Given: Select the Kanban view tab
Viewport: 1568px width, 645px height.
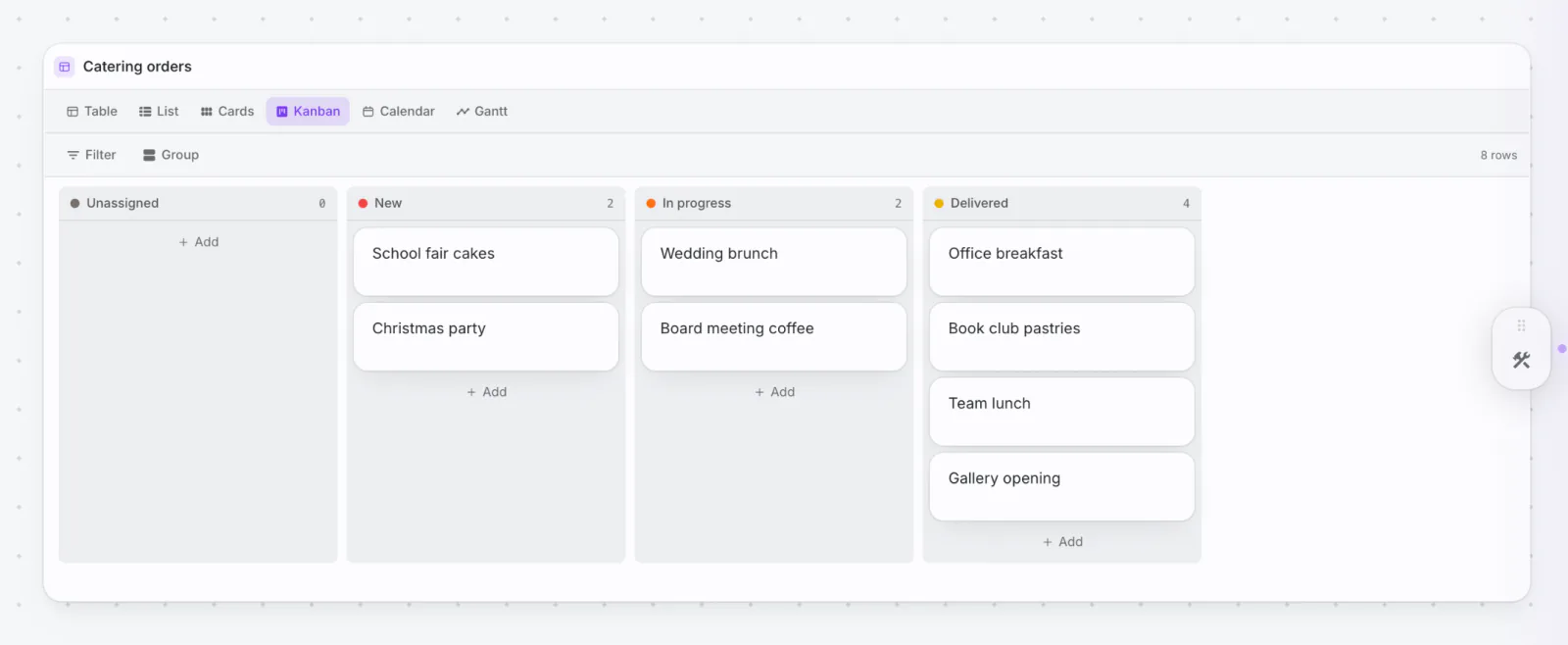Looking at the screenshot, I should pos(308,112).
